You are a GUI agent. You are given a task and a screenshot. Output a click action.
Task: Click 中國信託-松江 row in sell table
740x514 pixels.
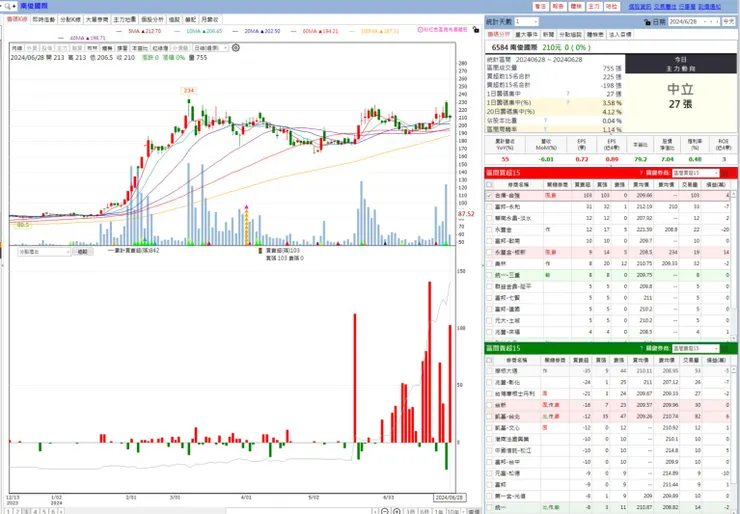click(608, 450)
